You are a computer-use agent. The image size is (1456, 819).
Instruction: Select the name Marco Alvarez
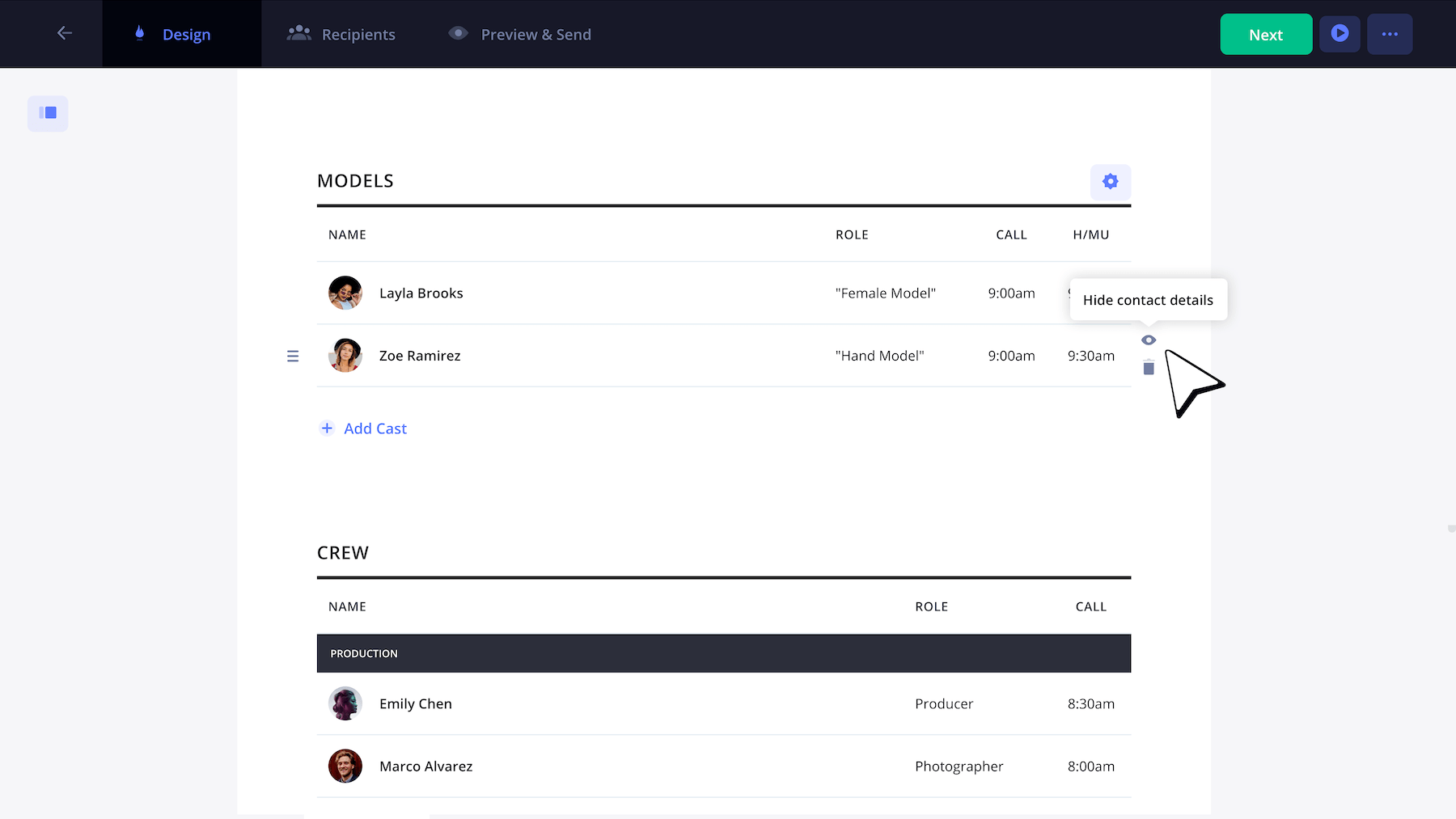[x=425, y=766]
